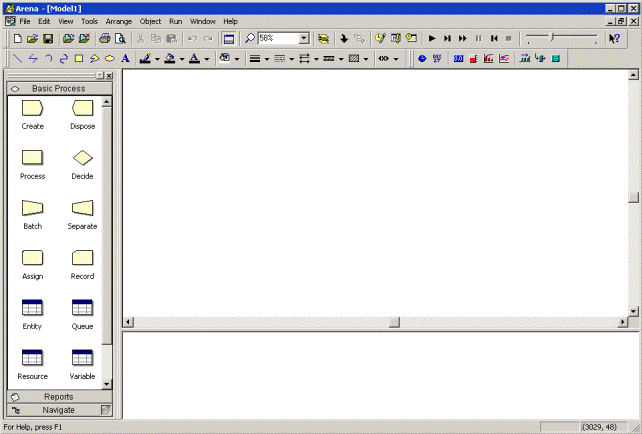This screenshot has width=642, height=434.
Task: Select the Dispose module
Action: pyautogui.click(x=82, y=115)
